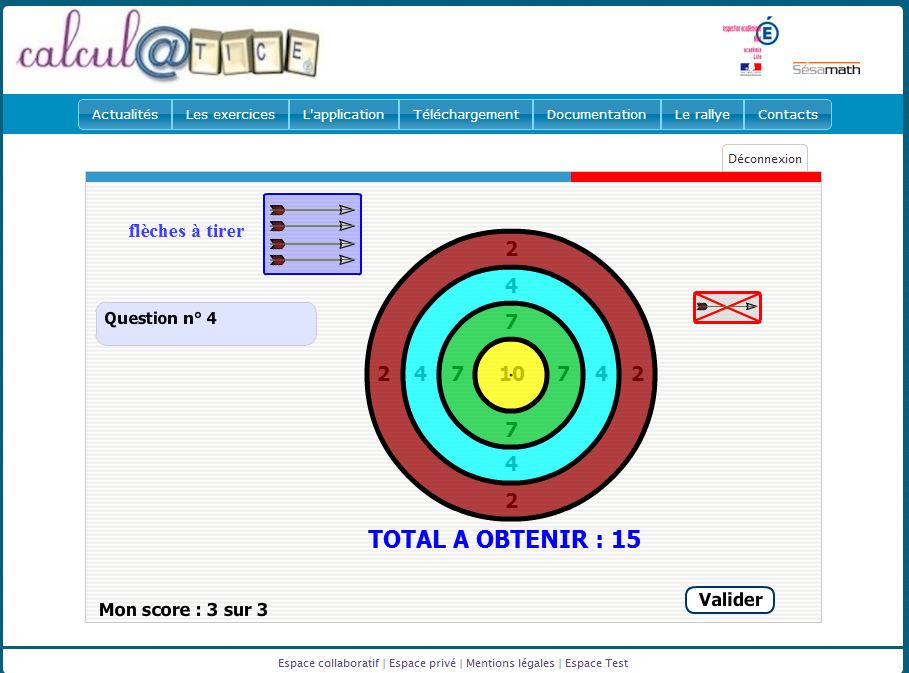Pick the last arrow in the quiver

(312, 260)
